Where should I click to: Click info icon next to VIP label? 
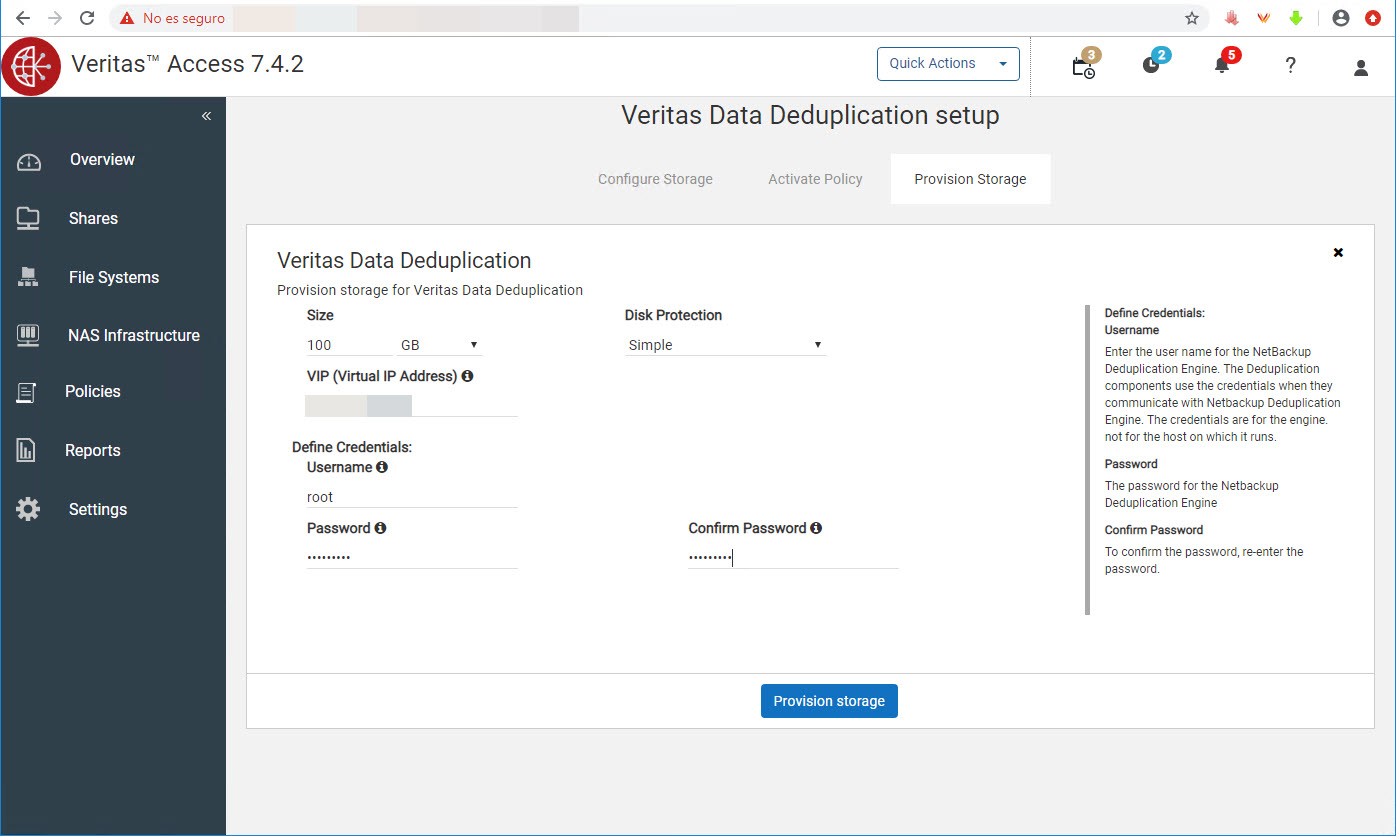(467, 377)
